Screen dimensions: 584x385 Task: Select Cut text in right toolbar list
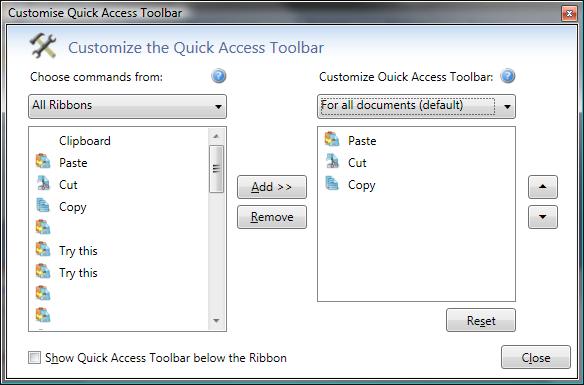click(357, 163)
